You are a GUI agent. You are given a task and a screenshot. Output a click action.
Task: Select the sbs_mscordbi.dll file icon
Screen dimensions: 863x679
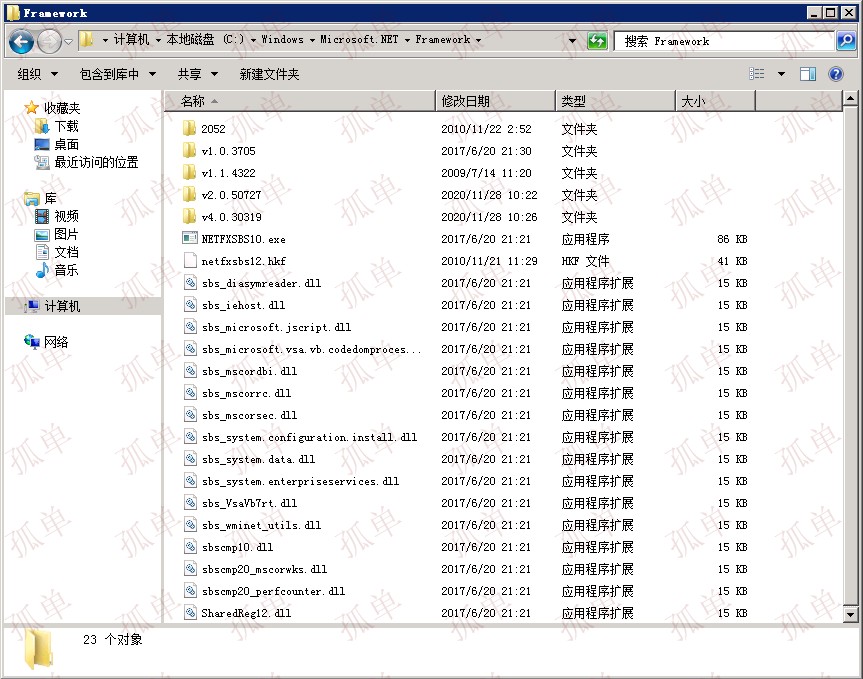click(x=190, y=370)
